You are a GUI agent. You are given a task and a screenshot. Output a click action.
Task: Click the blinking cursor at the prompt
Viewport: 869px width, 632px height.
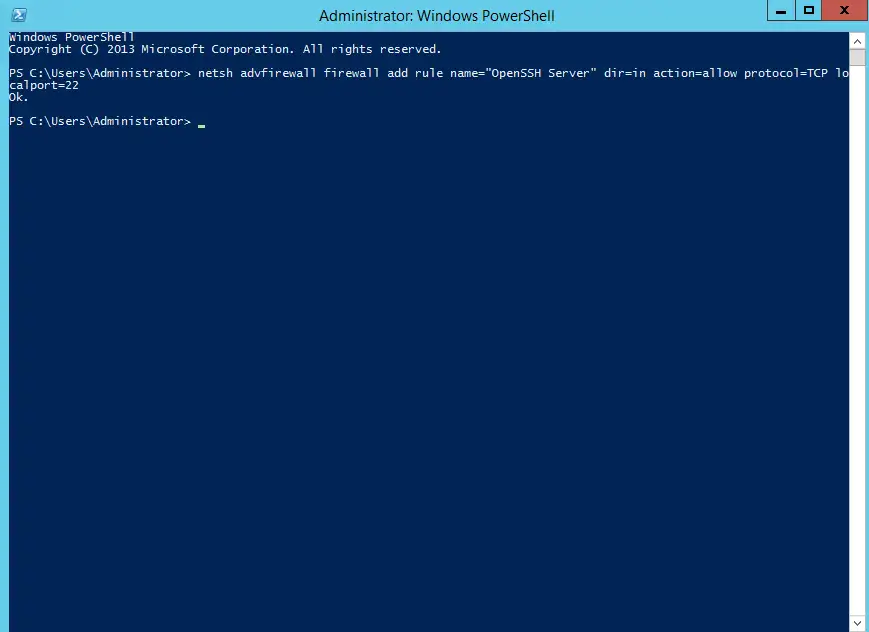[201, 124]
